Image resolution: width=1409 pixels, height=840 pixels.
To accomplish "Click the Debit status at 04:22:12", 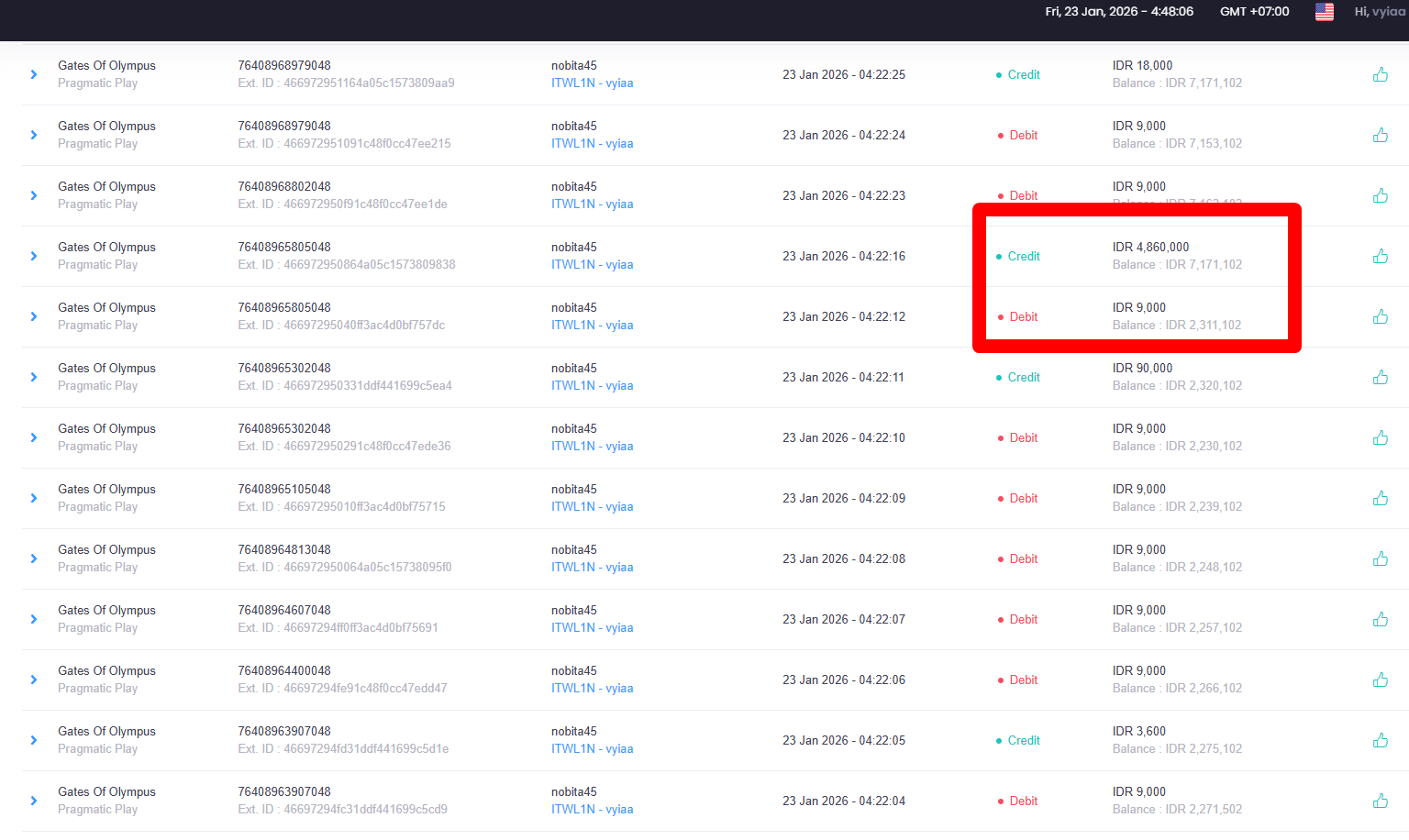I will tap(1018, 316).
